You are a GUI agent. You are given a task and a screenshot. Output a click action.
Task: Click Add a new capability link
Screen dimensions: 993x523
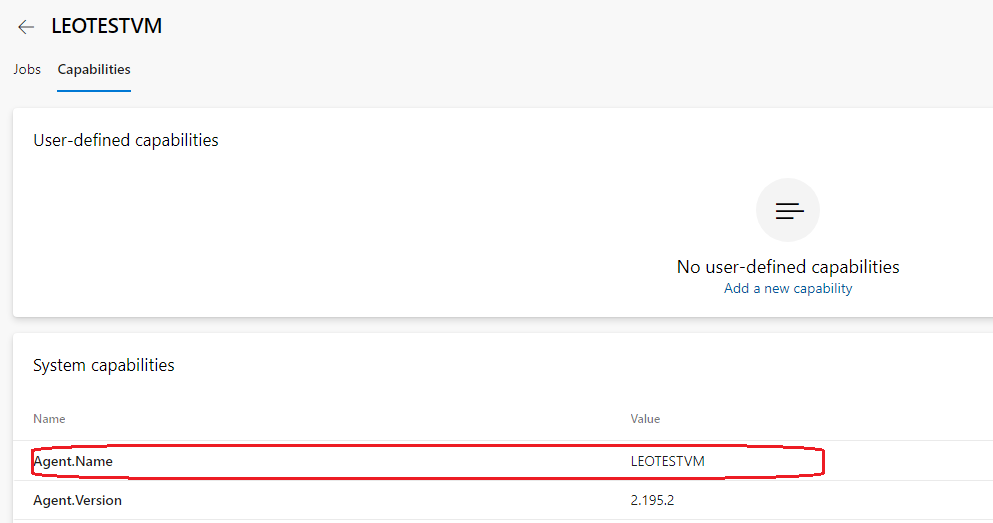point(788,289)
